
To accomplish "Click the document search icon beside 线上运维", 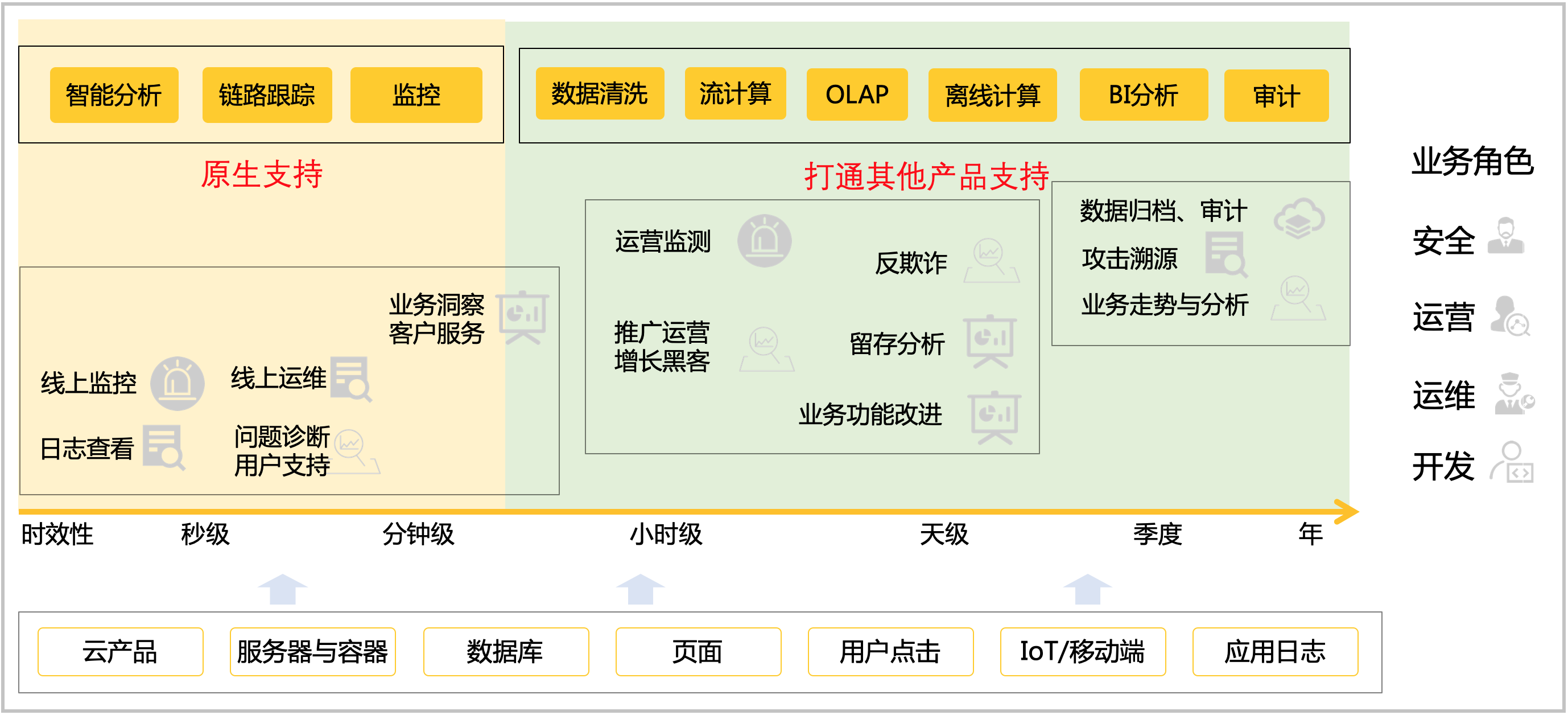I will point(350,380).
